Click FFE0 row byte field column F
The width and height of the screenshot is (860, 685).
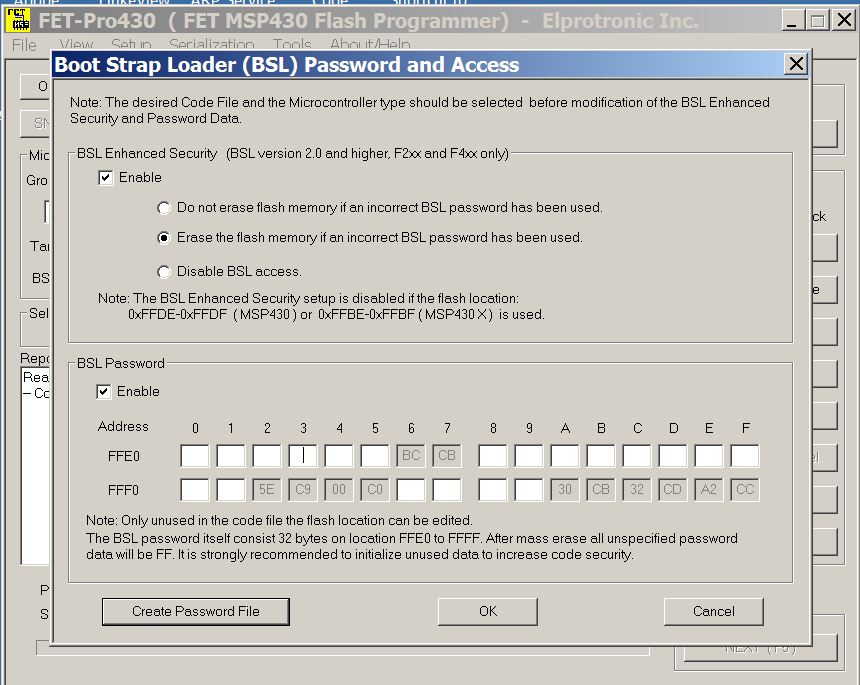tap(745, 456)
